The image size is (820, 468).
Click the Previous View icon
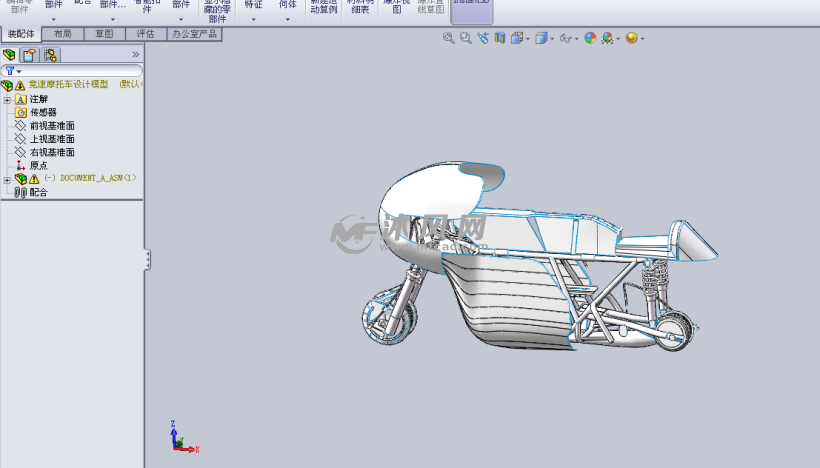click(483, 38)
